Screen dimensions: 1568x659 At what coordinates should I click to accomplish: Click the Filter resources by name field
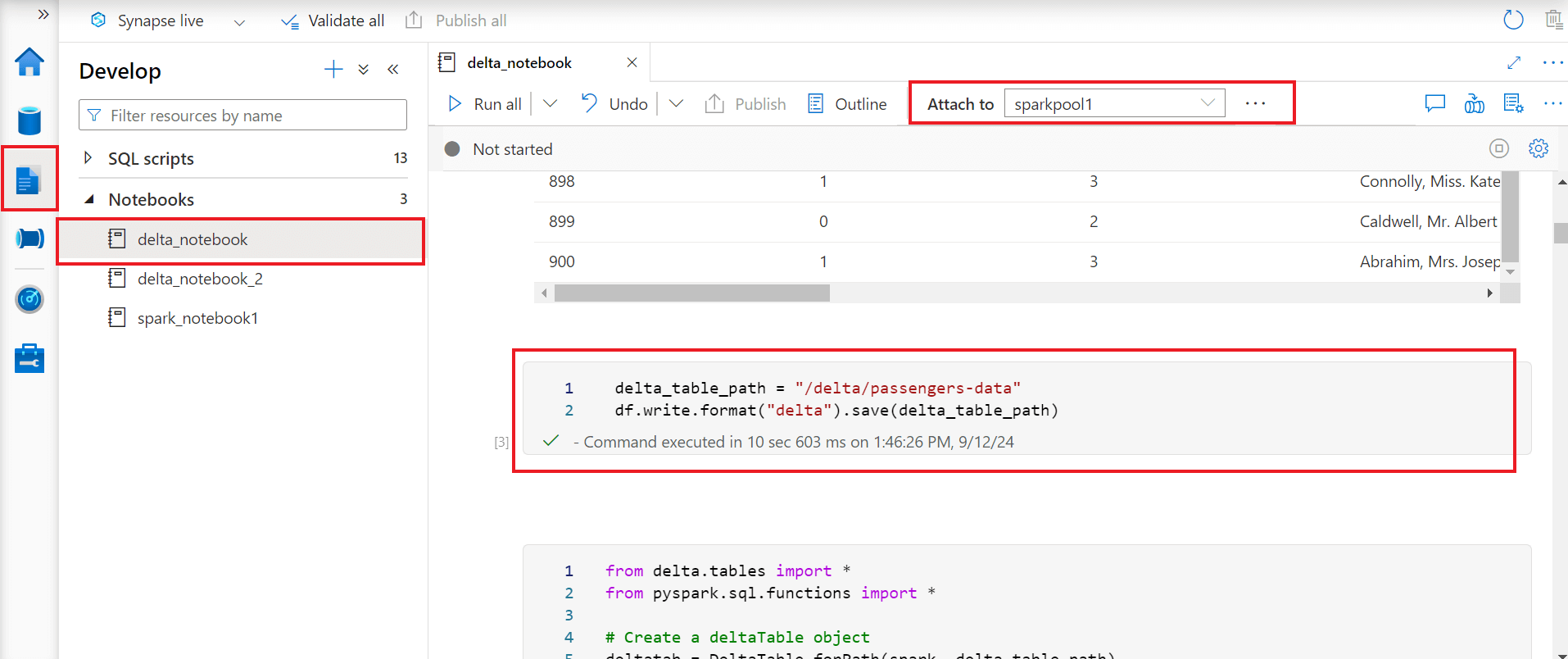pos(242,116)
